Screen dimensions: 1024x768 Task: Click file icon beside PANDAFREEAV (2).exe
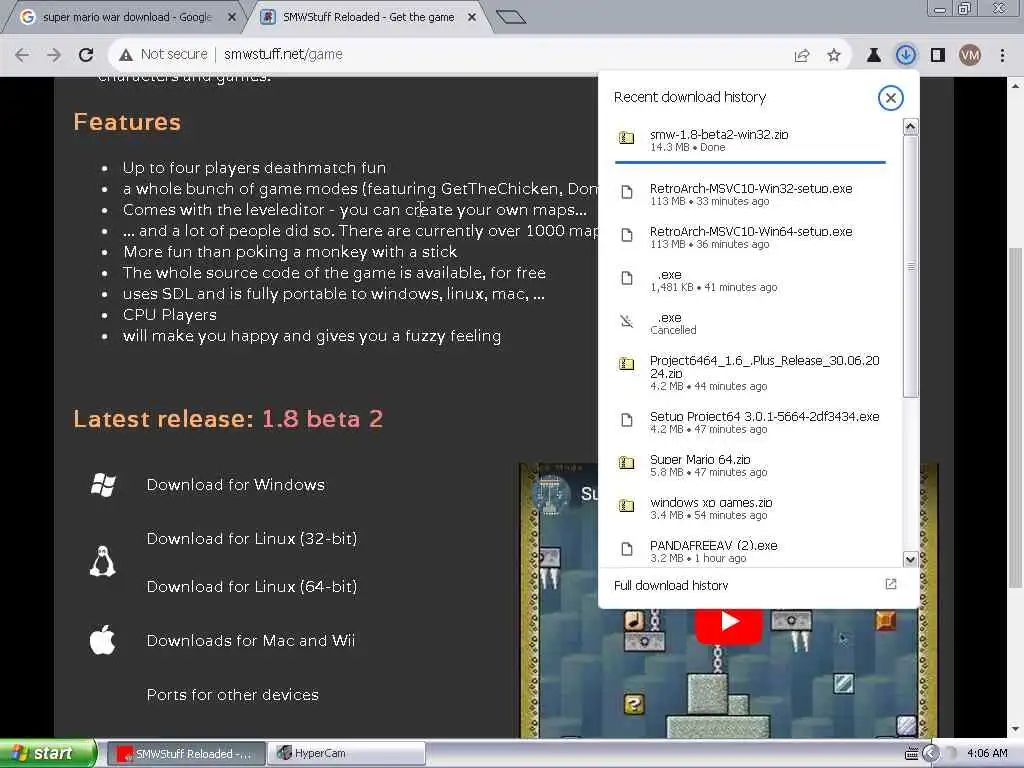click(x=626, y=549)
